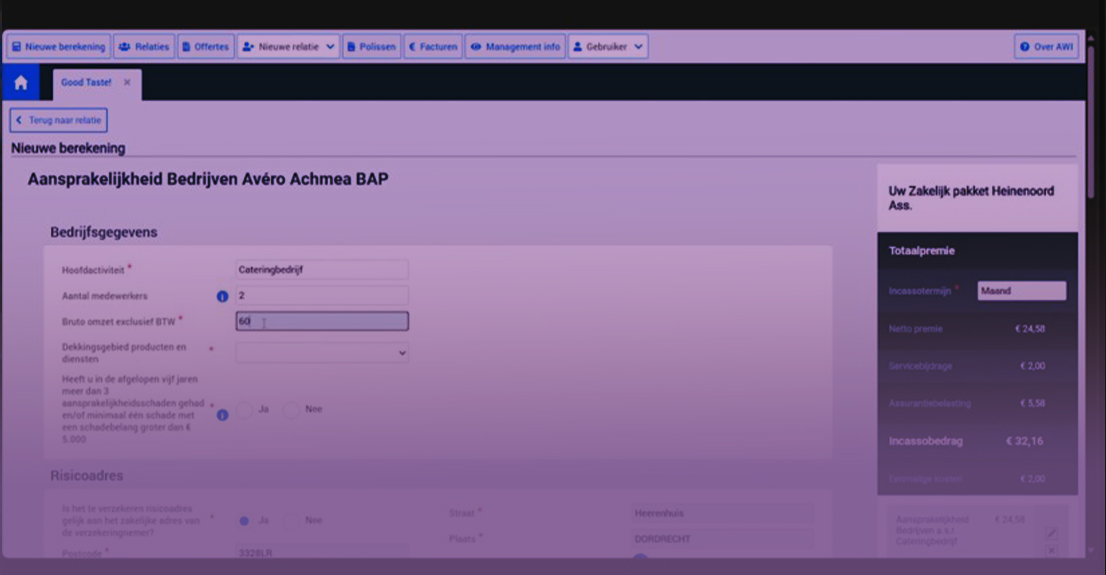The height and width of the screenshot is (575, 1106).
Task: Click the Straat input field
Action: [x=722, y=513]
